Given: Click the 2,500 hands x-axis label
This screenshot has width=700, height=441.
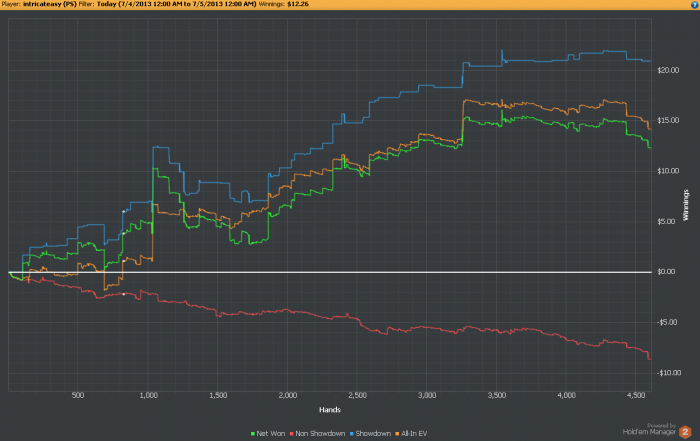Looking at the screenshot, I should [357, 395].
